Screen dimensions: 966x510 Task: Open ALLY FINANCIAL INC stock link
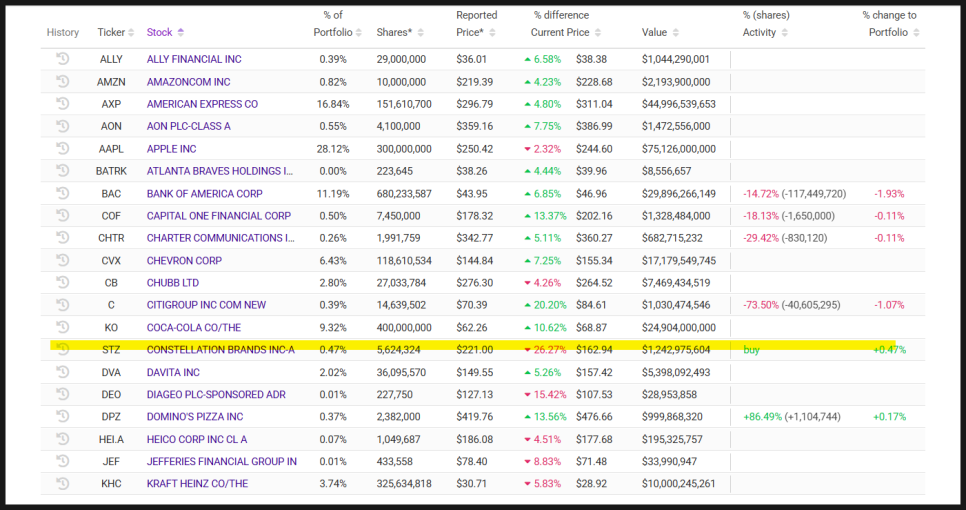194,59
